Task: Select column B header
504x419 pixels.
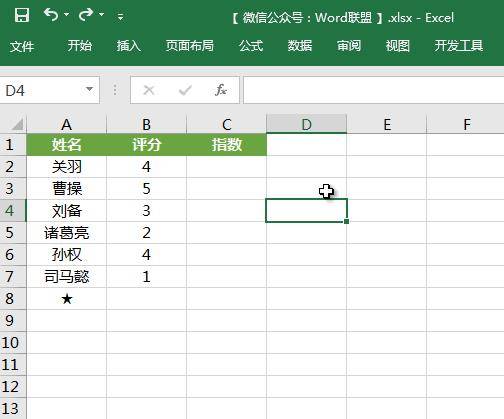Action: point(146,124)
